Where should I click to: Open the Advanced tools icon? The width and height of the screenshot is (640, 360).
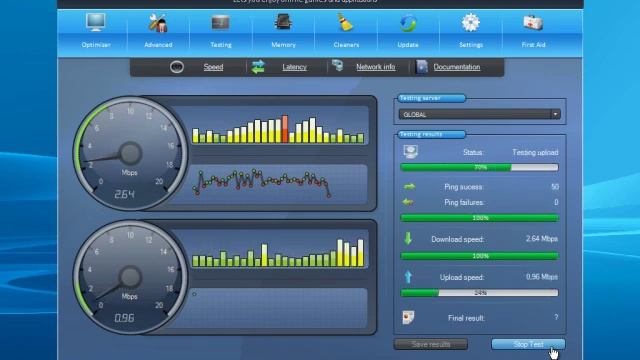158,23
